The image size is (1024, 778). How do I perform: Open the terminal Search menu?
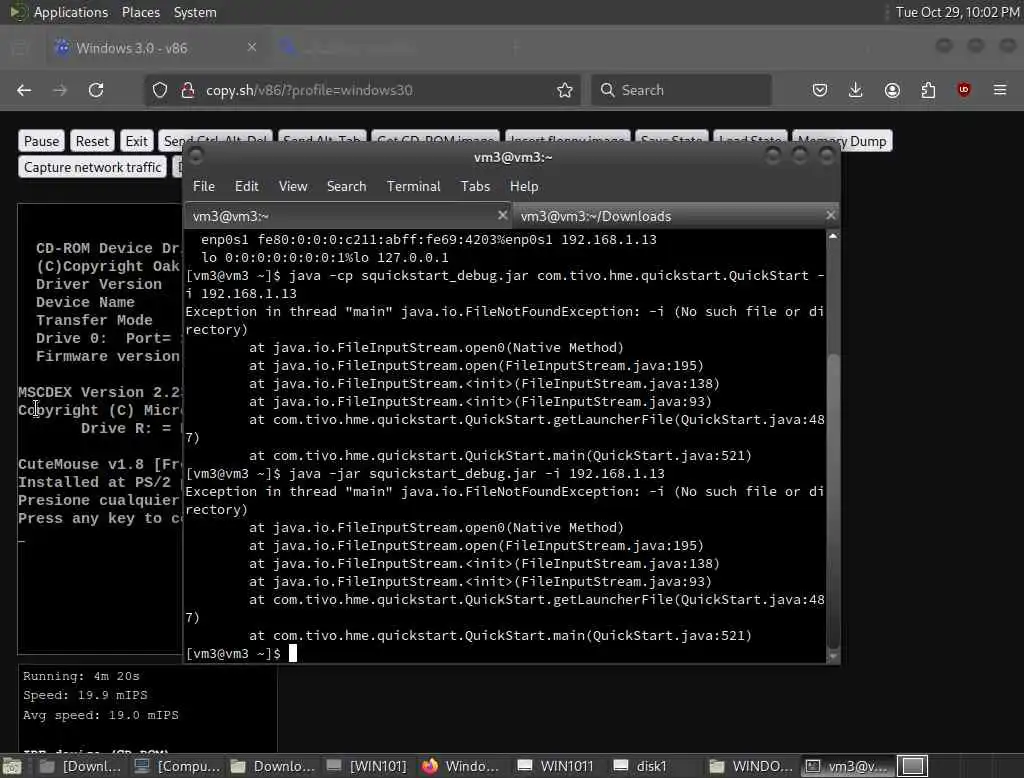tap(346, 186)
